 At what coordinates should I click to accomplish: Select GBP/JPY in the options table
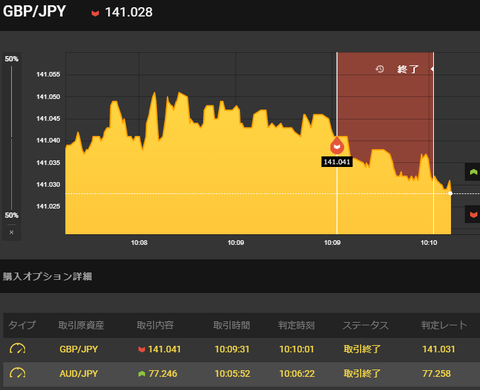[79, 349]
